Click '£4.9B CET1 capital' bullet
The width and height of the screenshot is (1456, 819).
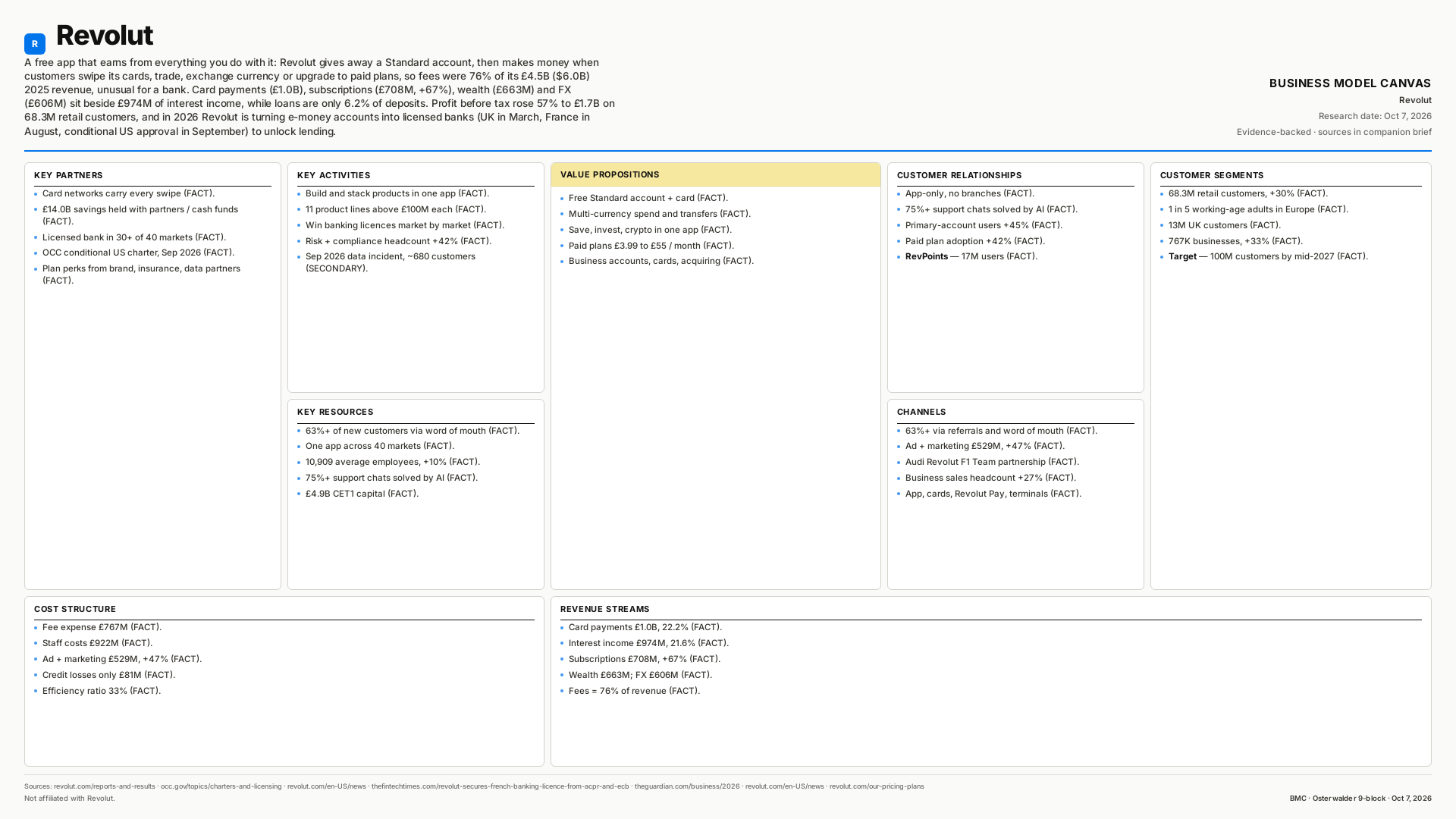point(362,494)
